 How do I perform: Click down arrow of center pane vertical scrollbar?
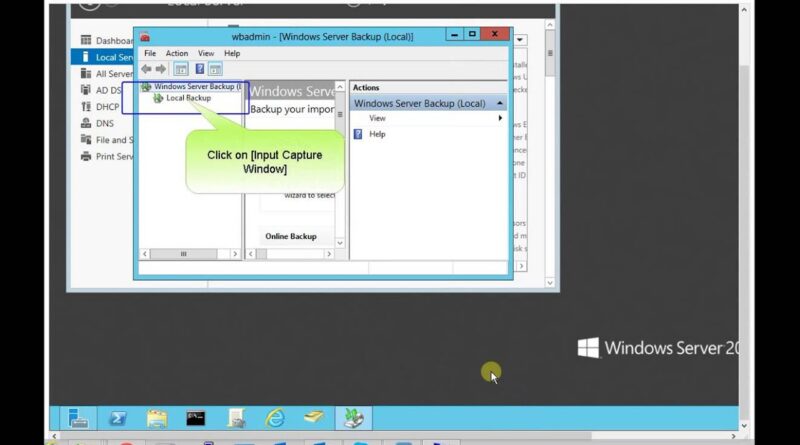coord(340,243)
